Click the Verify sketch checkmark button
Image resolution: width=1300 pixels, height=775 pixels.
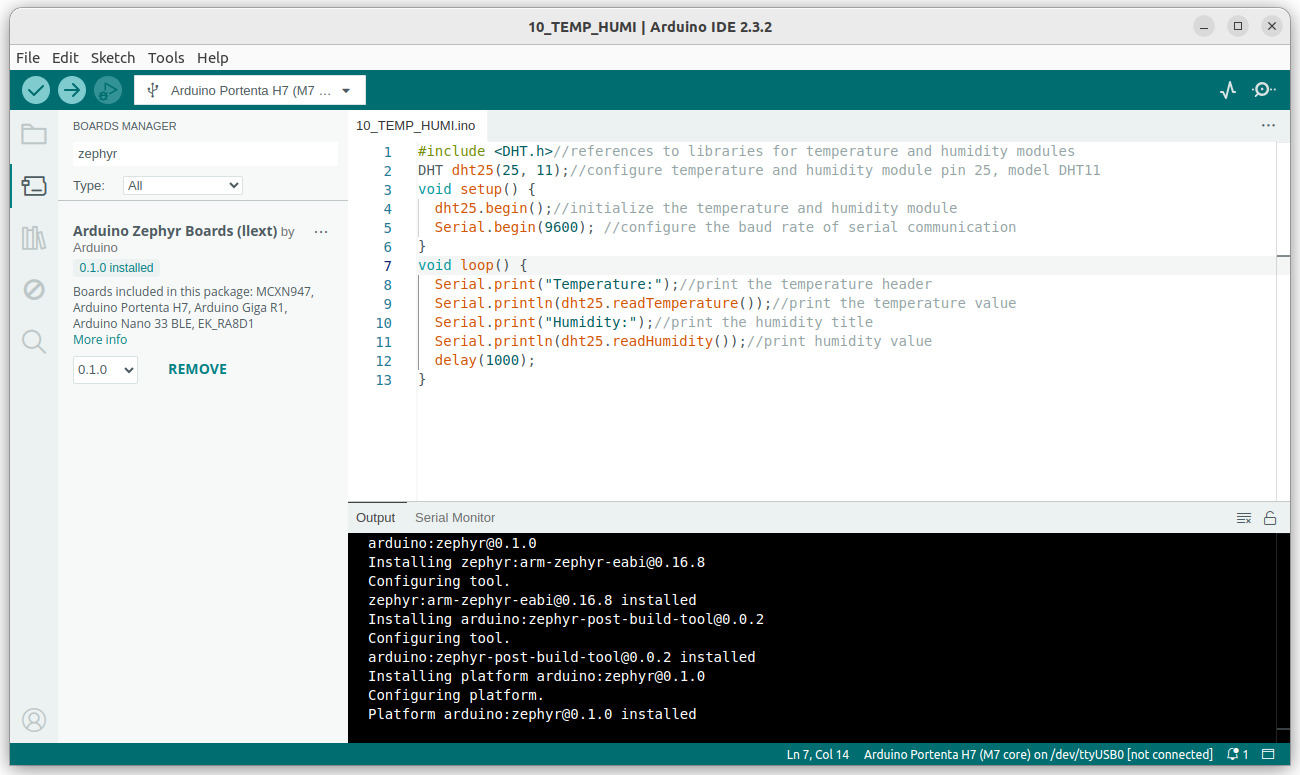pyautogui.click(x=36, y=90)
